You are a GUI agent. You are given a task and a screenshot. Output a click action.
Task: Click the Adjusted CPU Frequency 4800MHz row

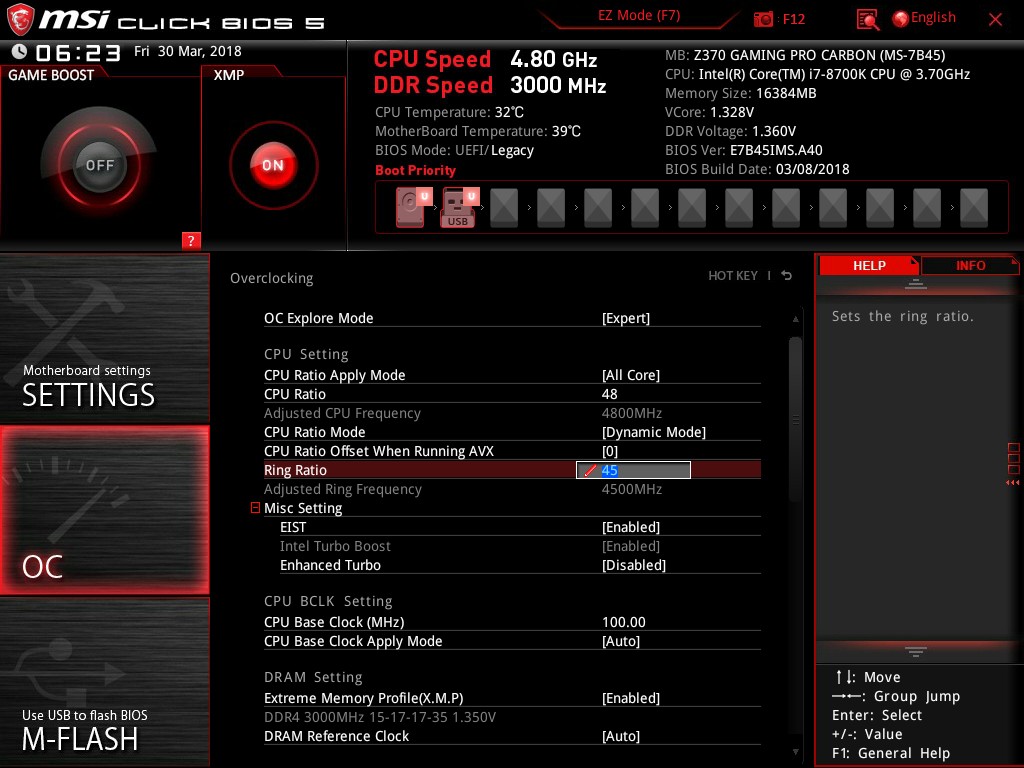pyautogui.click(x=512, y=413)
